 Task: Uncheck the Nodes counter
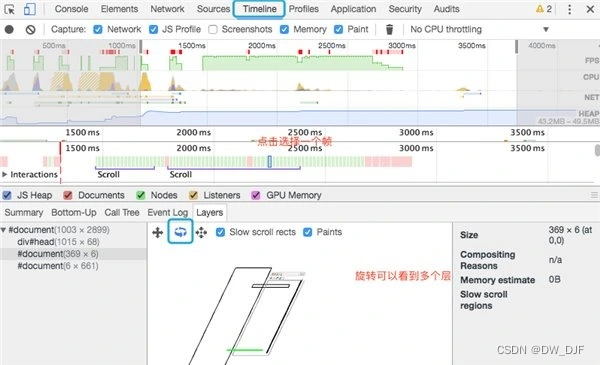click(x=141, y=196)
